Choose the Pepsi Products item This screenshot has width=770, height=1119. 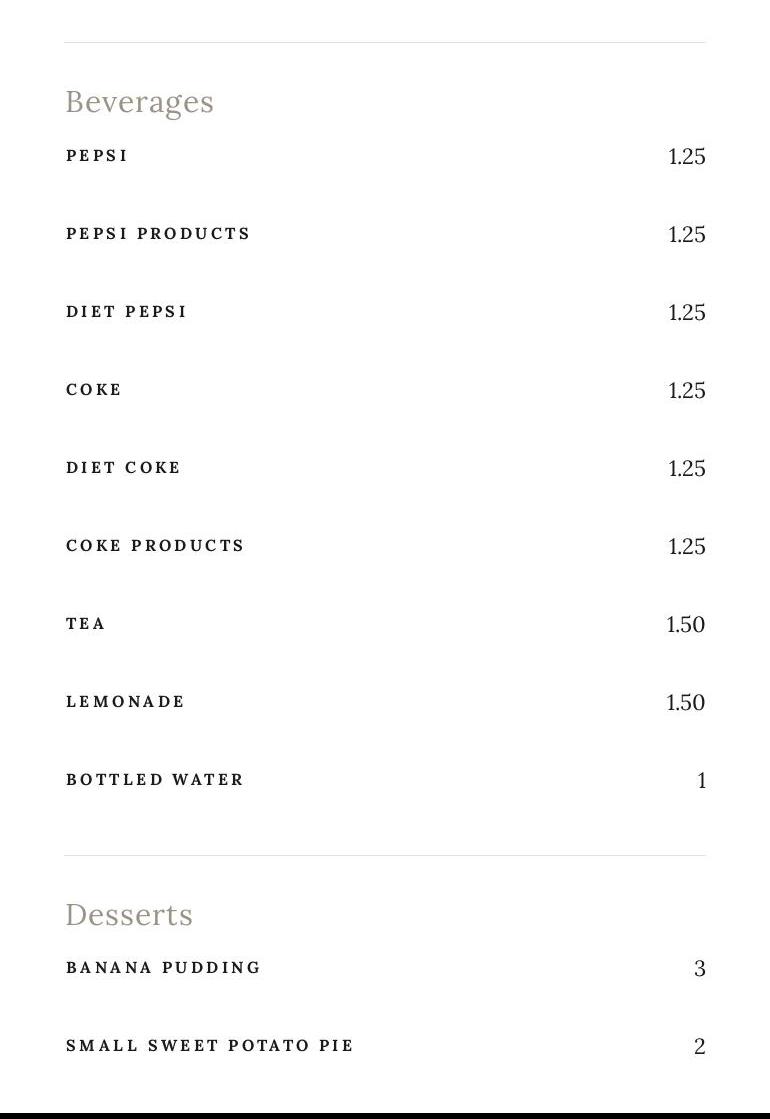[158, 234]
